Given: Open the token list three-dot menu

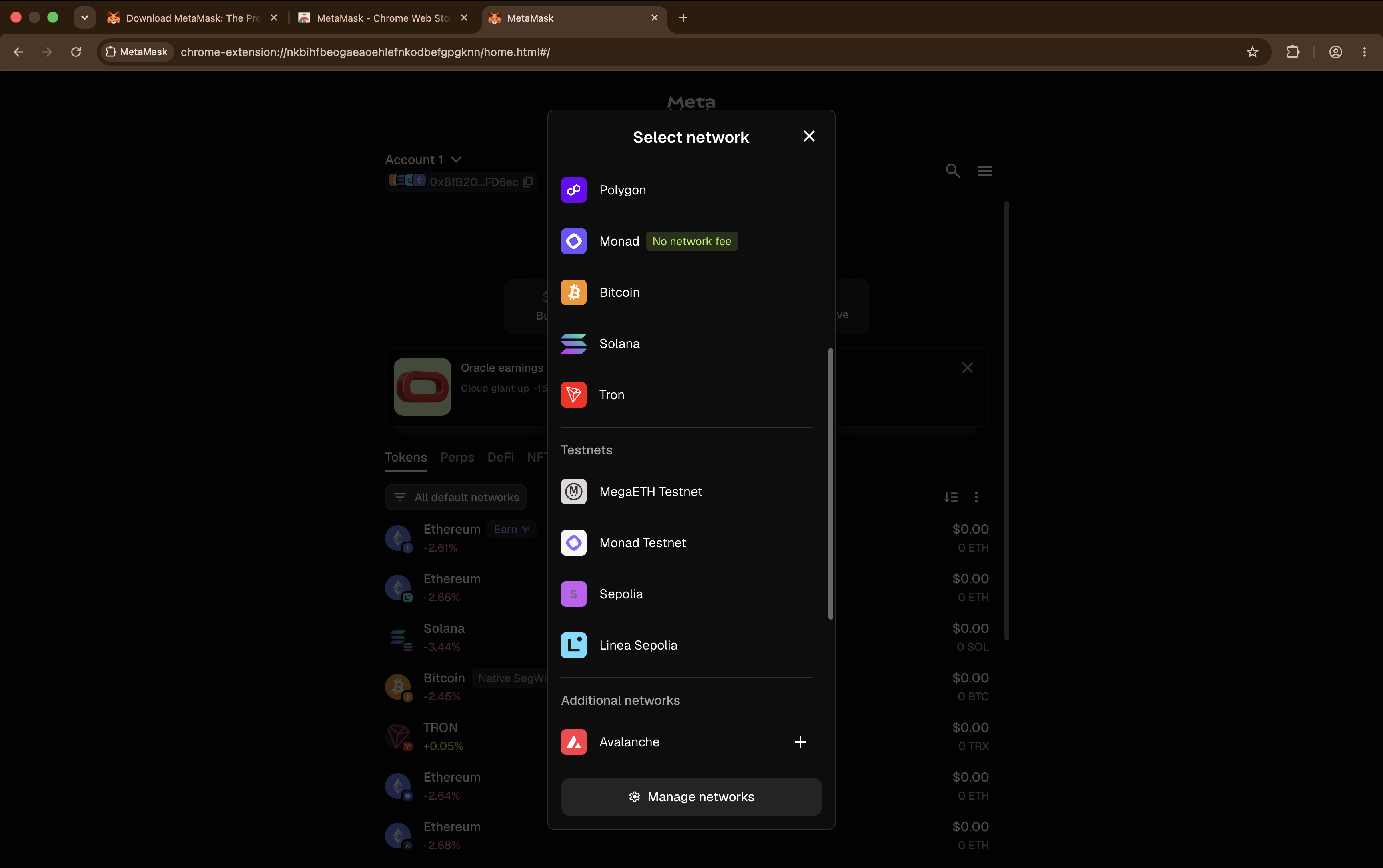Looking at the screenshot, I should pos(976,497).
